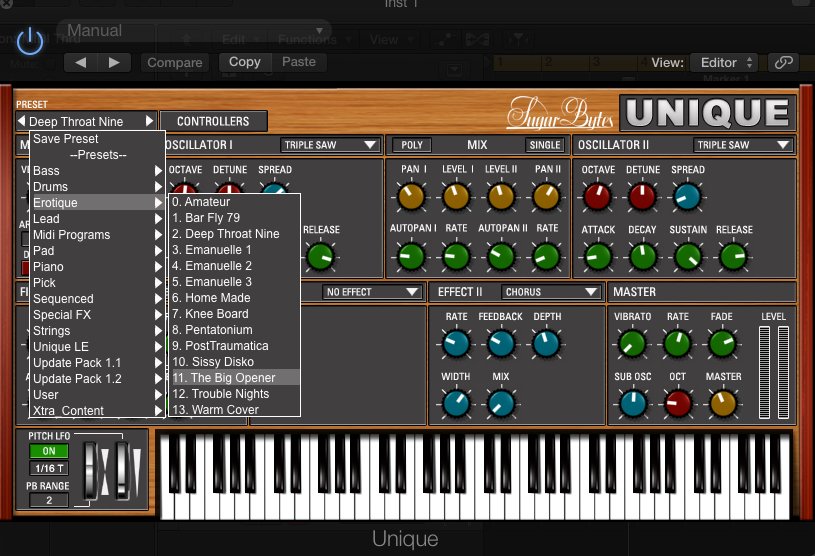Viewport: 815px width, 556px height.
Task: Click the Copy button
Action: click(245, 62)
